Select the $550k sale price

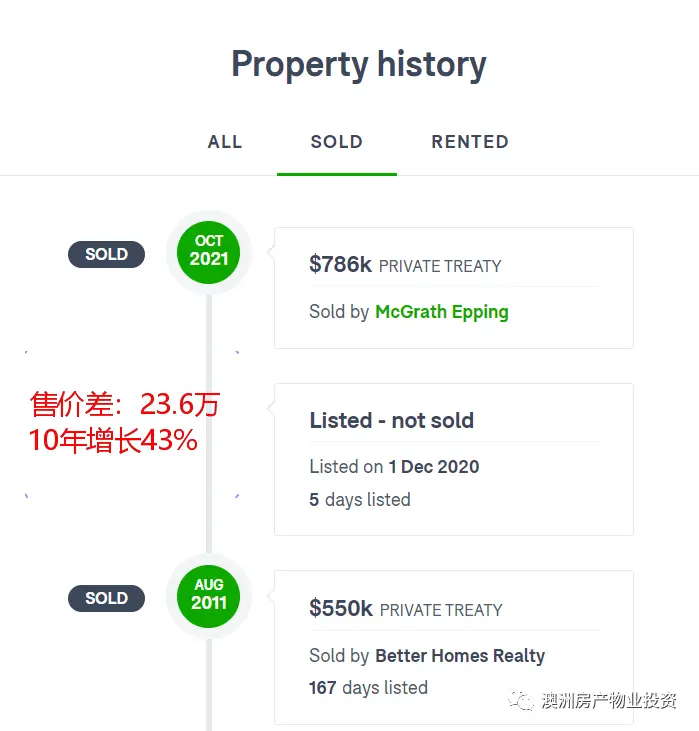pos(341,608)
